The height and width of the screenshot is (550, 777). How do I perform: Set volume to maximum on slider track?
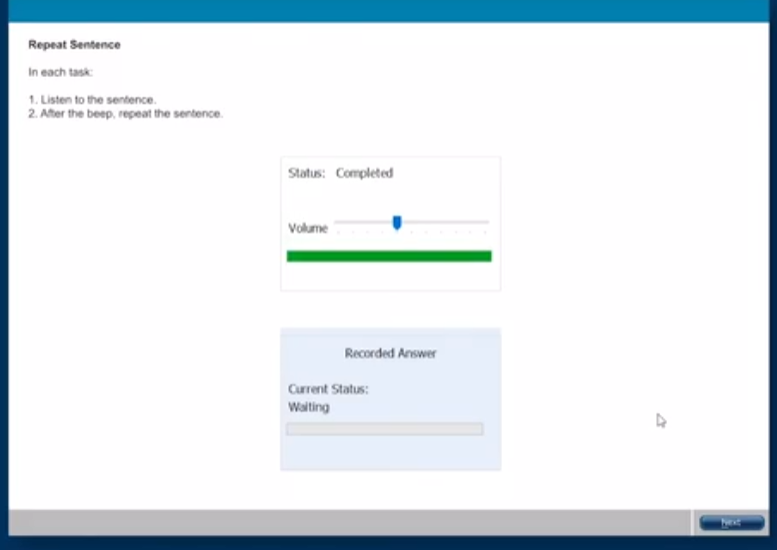pos(487,222)
